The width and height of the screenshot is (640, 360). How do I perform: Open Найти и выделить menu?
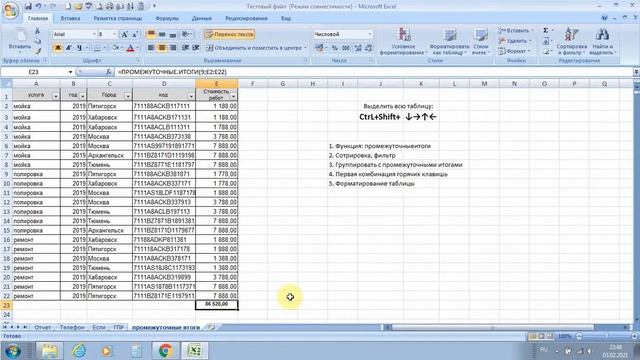602,42
